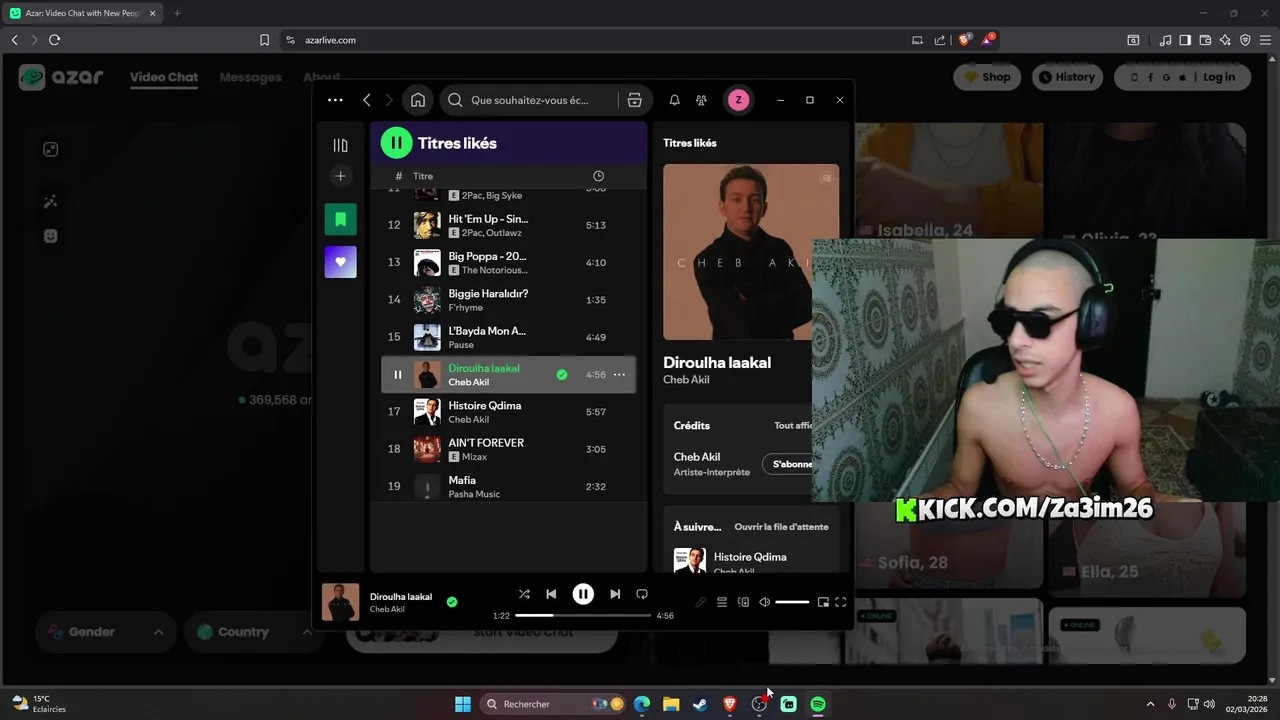Enter Spotify full screen mode
This screenshot has height=720, width=1280.
(841, 602)
